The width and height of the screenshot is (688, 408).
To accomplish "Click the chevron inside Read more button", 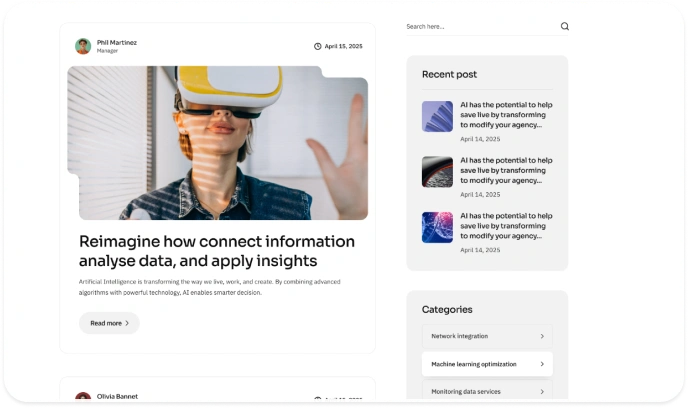I will (x=127, y=323).
